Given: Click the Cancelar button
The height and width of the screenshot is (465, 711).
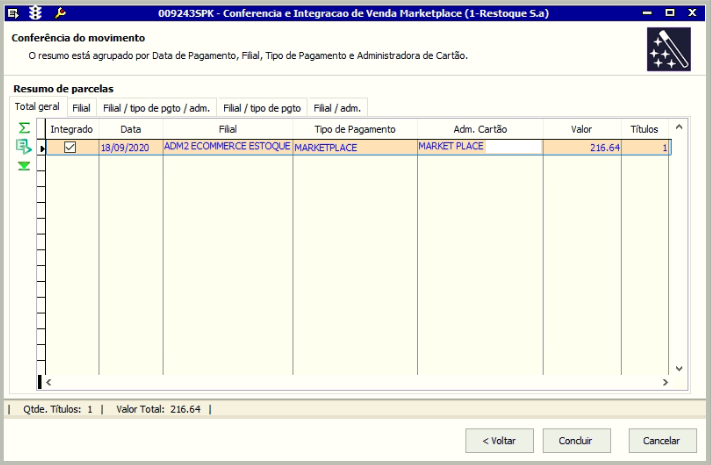Looking at the screenshot, I should pyautogui.click(x=662, y=441).
